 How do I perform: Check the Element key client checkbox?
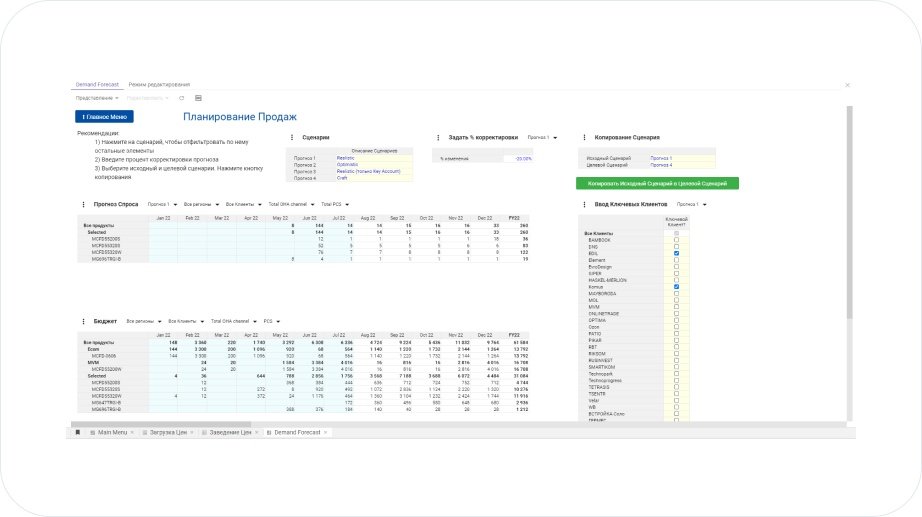pyautogui.click(x=676, y=260)
